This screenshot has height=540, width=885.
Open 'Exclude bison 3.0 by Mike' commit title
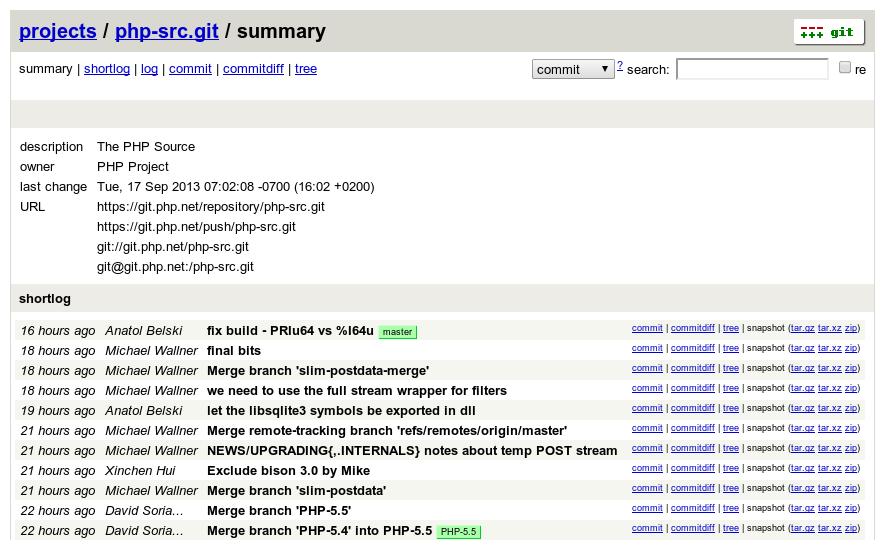click(288, 471)
